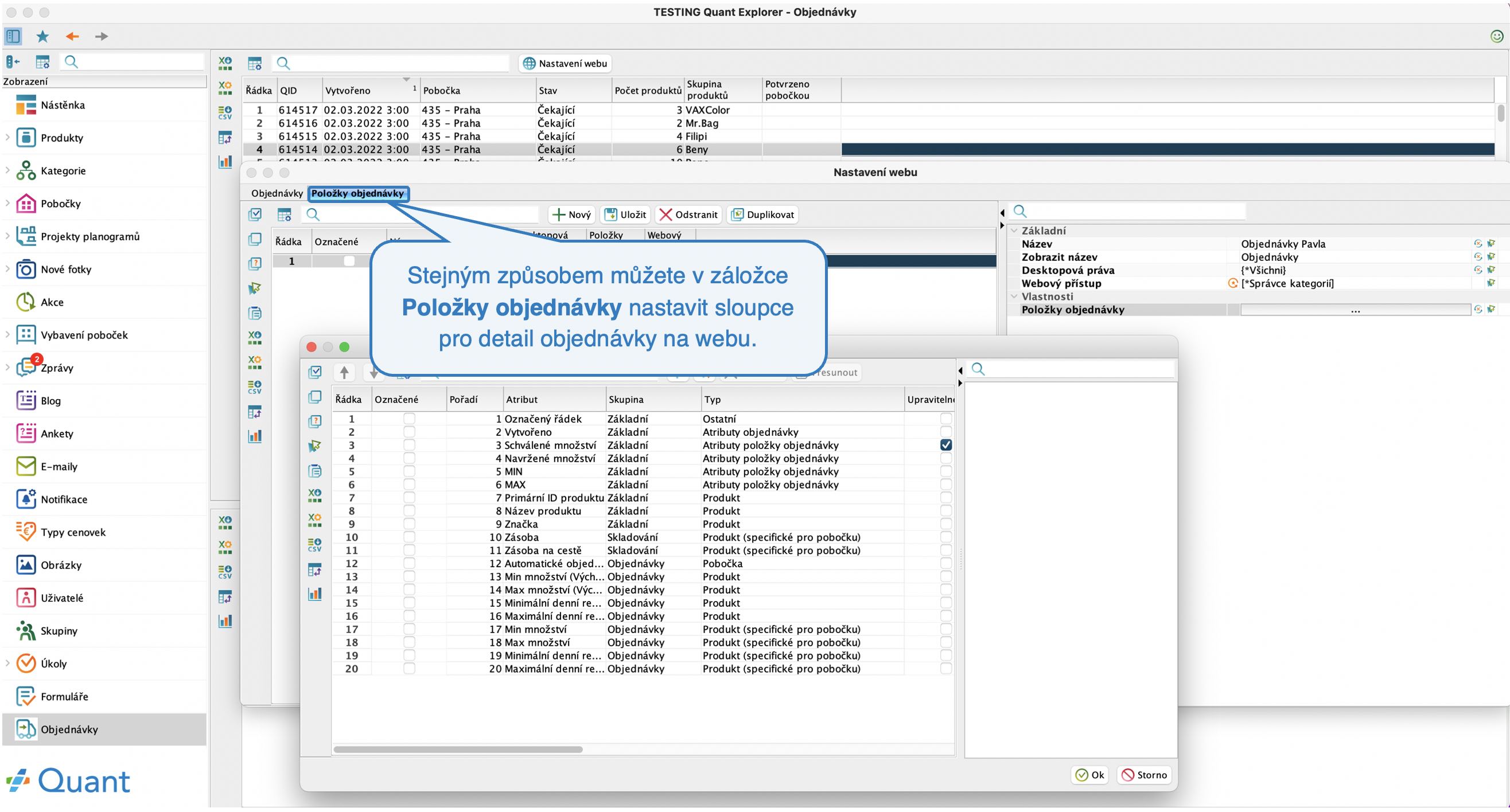This screenshot has width=1510, height=812.
Task: Check Upravitelné for MIN row
Action: click(945, 471)
